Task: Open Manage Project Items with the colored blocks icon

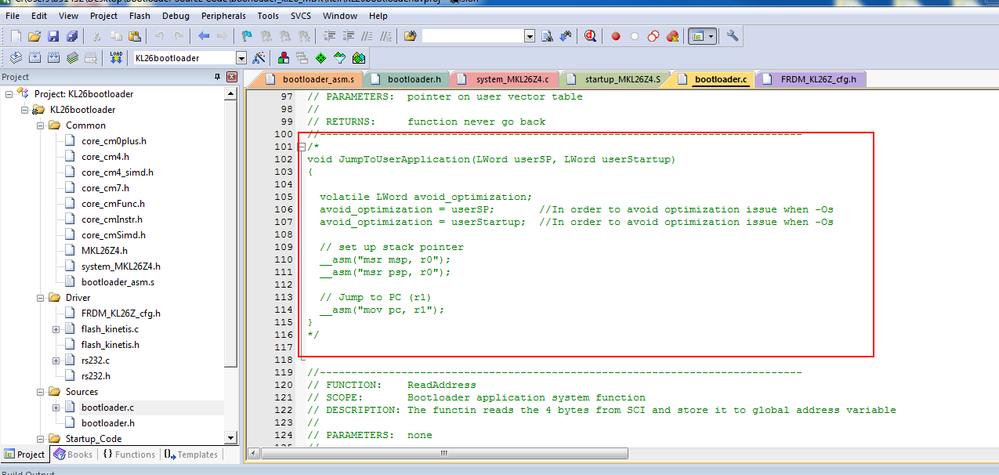Action: [284, 58]
